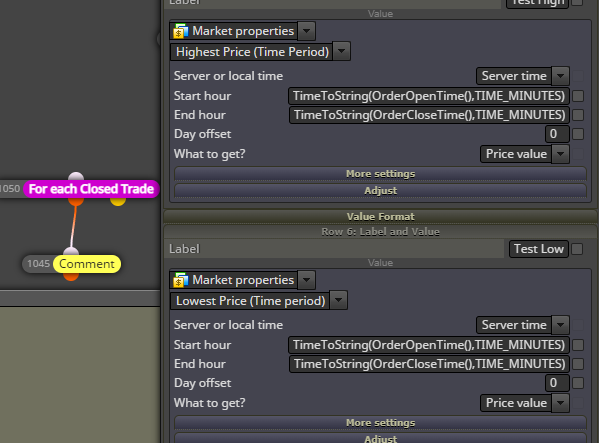The width and height of the screenshot is (599, 443).
Task: Edit the Test Low label field
Action: click(539, 249)
